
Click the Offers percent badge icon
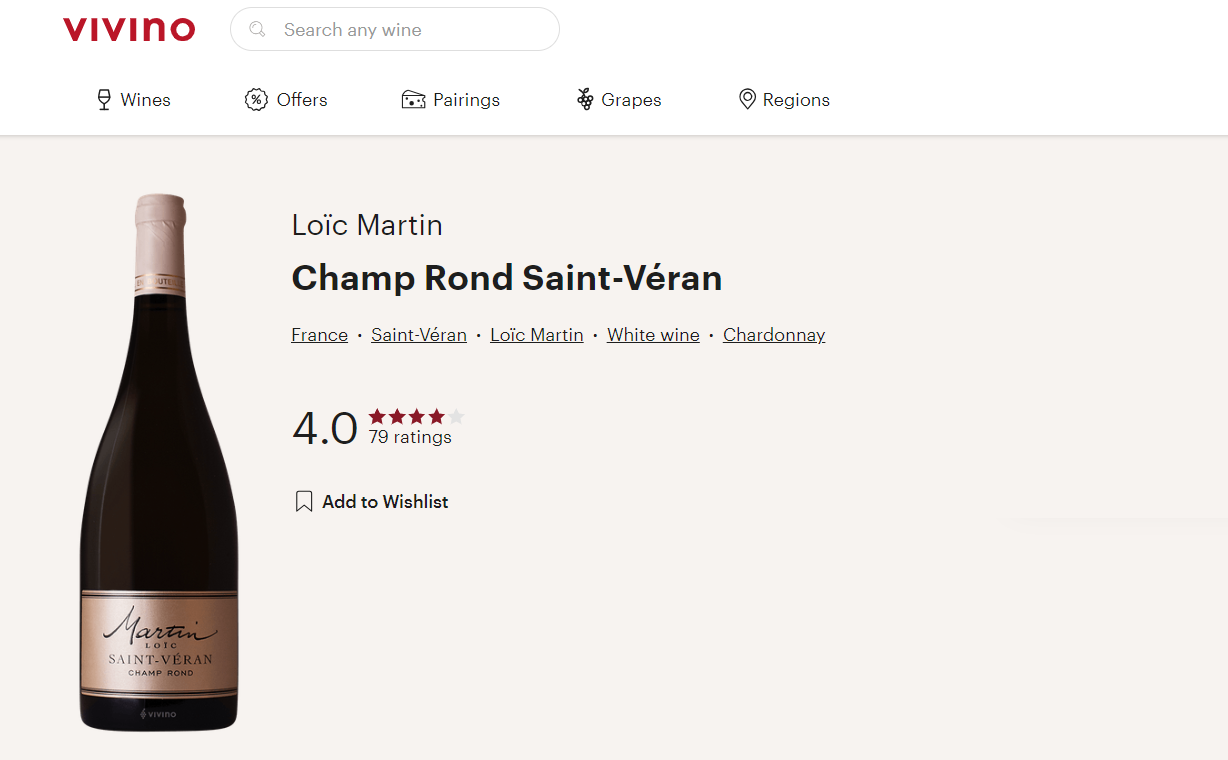[256, 100]
